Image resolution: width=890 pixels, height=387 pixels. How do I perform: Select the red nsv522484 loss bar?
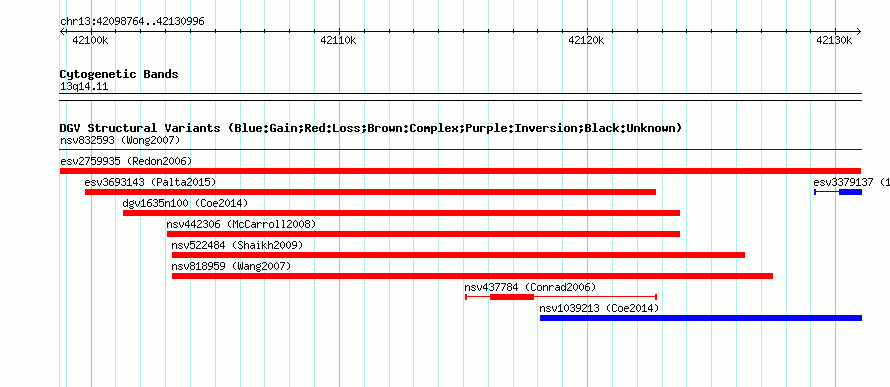point(458,255)
